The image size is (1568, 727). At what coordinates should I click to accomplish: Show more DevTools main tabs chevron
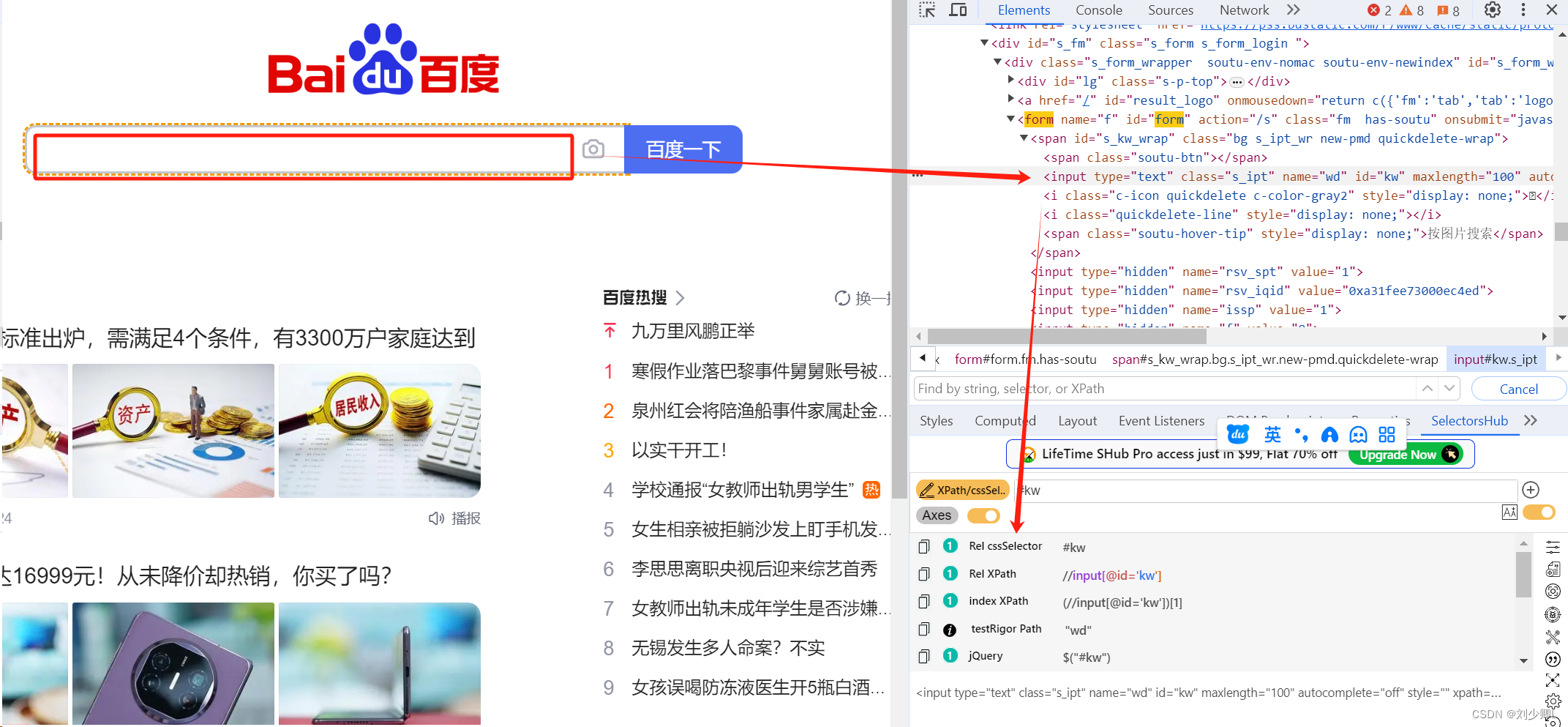tap(1294, 10)
